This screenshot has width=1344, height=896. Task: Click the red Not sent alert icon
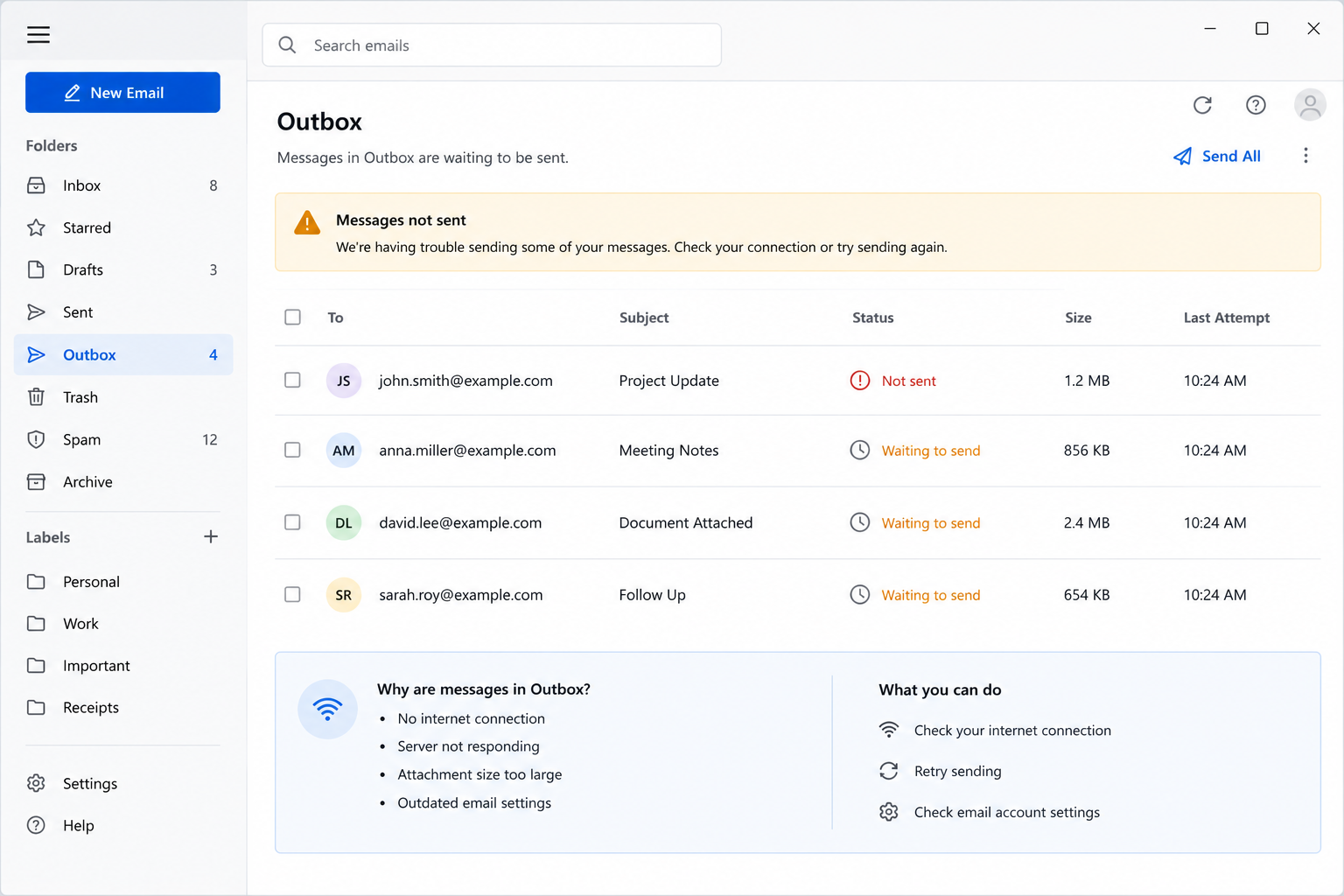[x=860, y=381]
